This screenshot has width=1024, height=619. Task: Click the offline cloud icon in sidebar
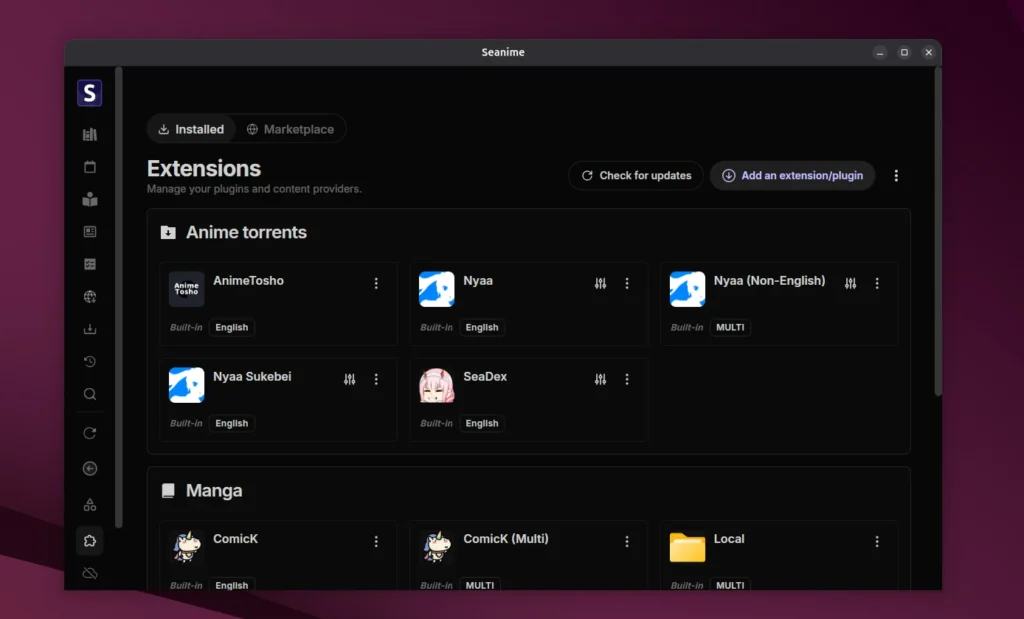tap(90, 574)
